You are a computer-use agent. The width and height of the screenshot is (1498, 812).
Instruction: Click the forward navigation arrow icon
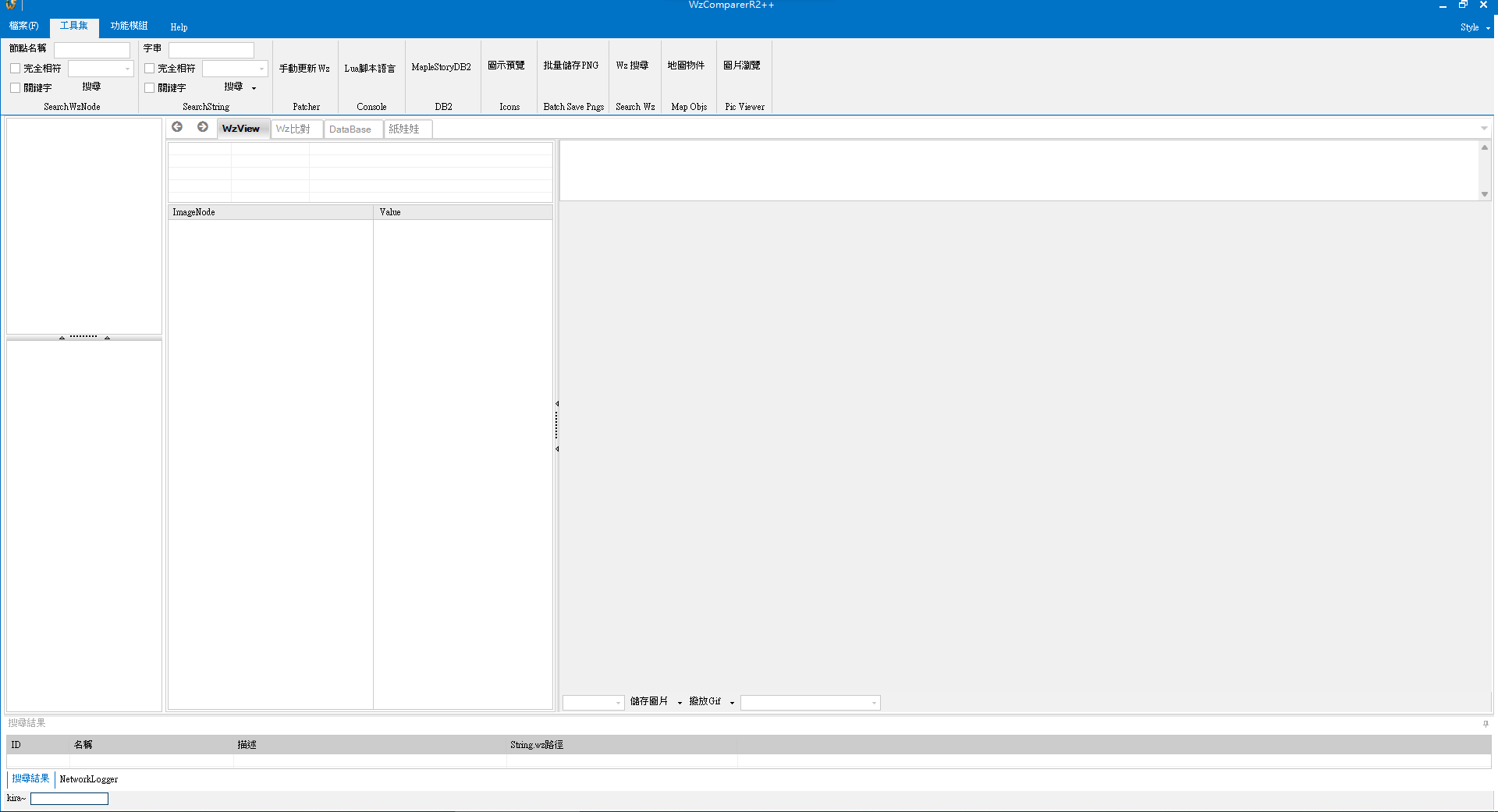pos(203,127)
